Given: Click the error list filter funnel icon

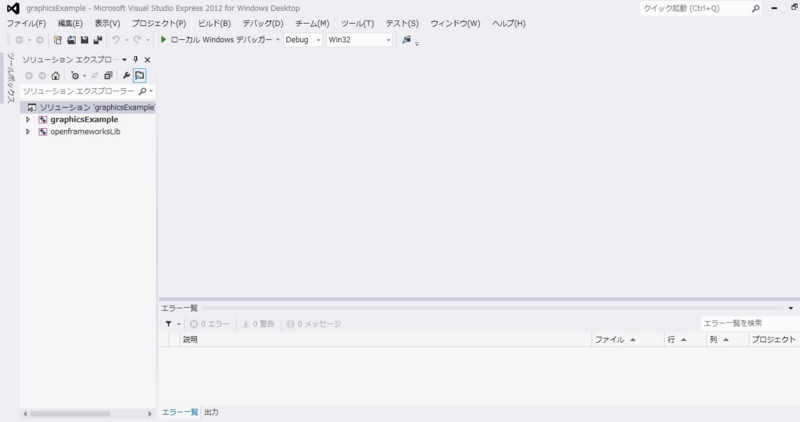Looking at the screenshot, I should pyautogui.click(x=168, y=324).
